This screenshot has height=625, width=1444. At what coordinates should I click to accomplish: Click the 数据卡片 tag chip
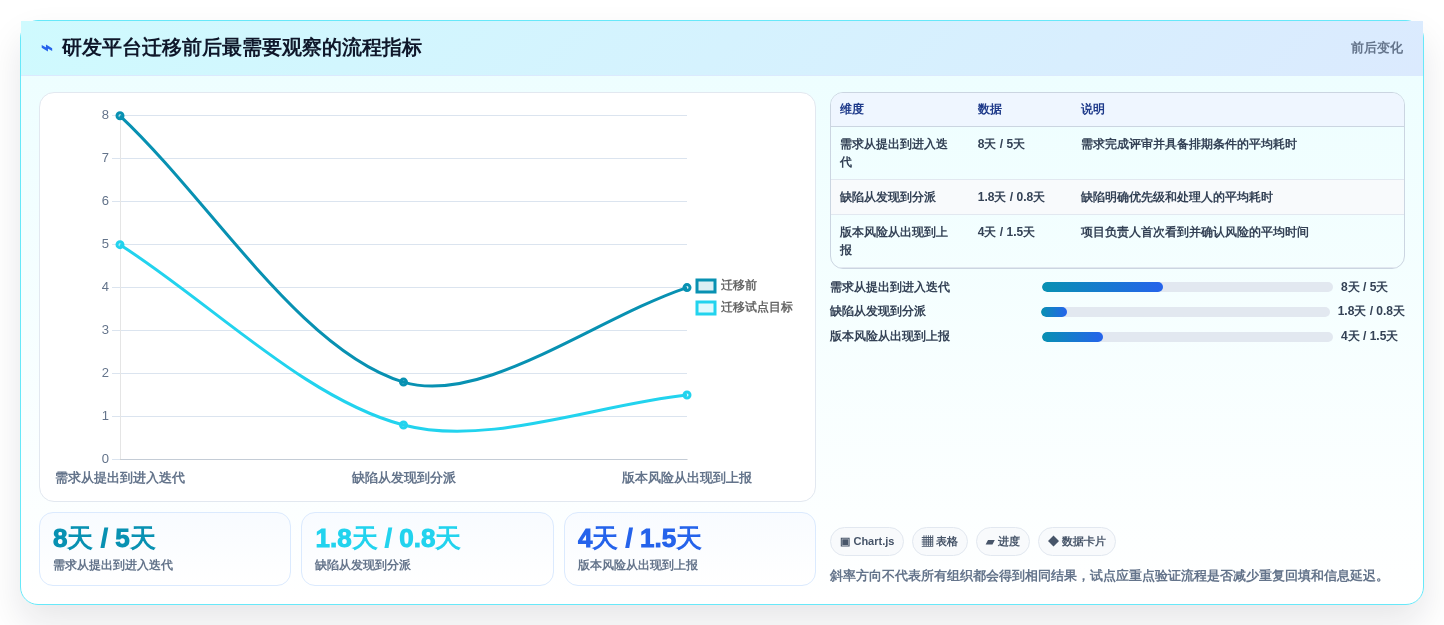point(1077,542)
